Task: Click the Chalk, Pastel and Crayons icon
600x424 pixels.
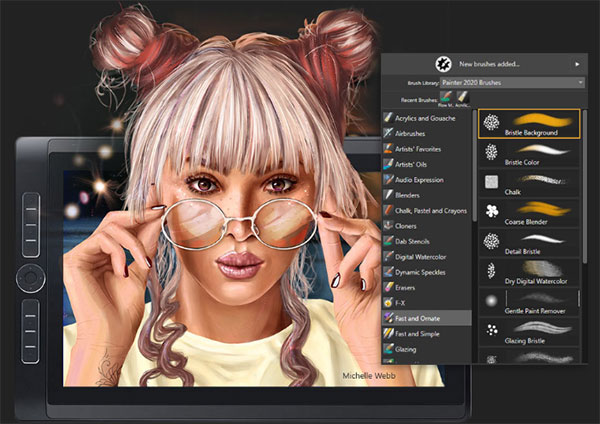Action: pyautogui.click(x=388, y=210)
